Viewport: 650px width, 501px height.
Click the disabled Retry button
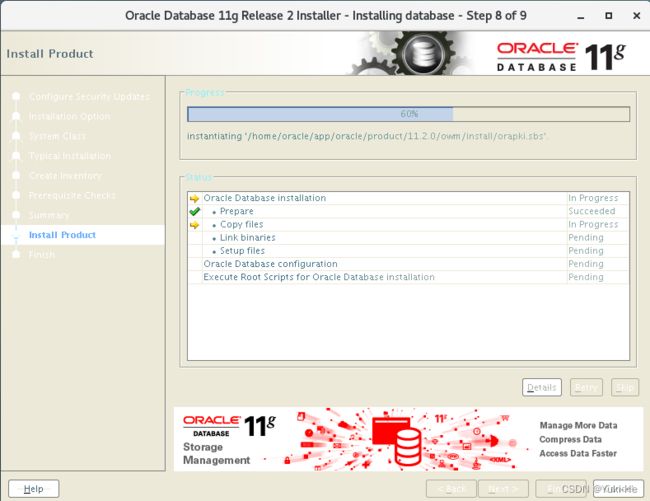coord(586,387)
